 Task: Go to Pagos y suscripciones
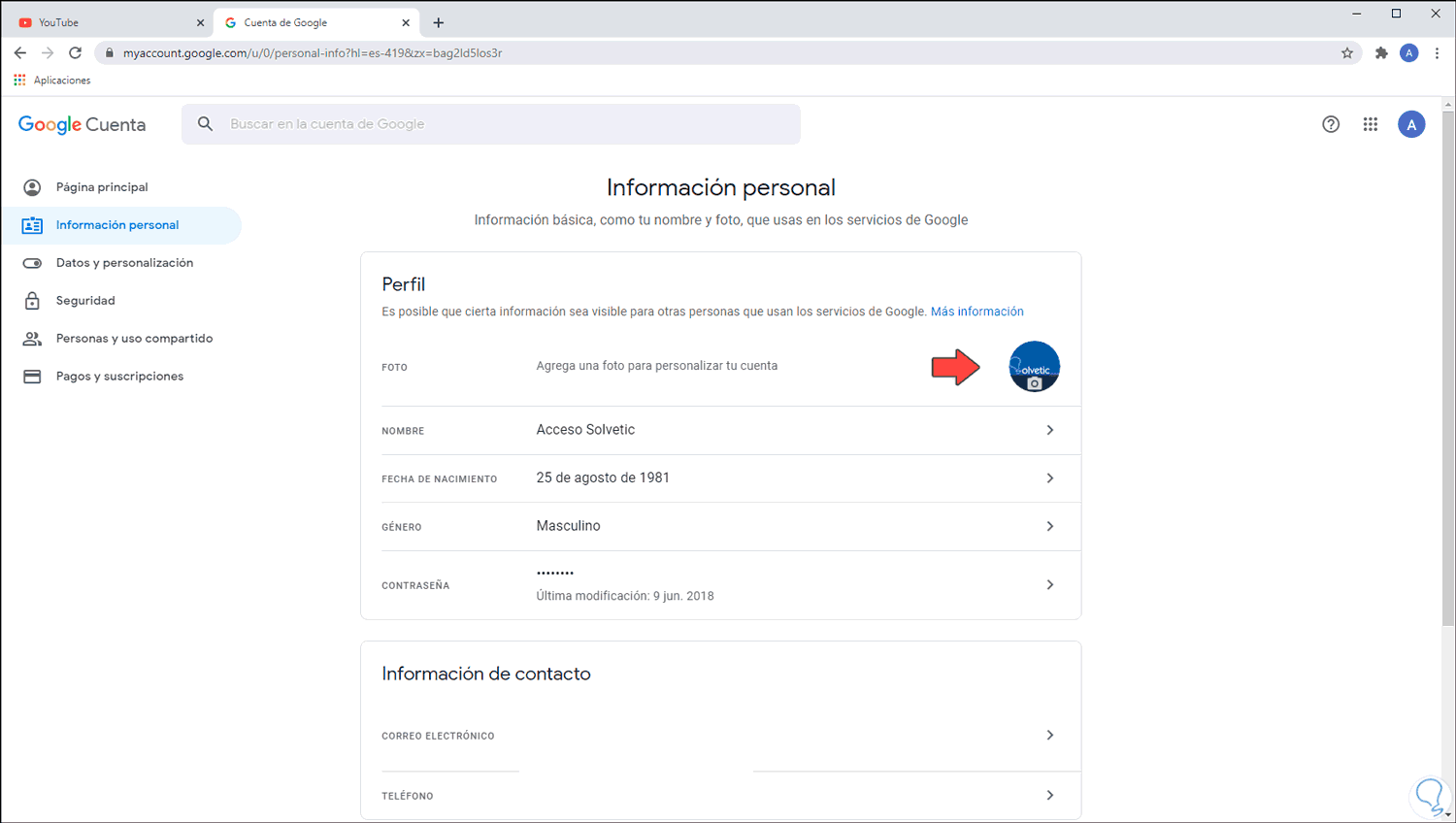click(119, 377)
